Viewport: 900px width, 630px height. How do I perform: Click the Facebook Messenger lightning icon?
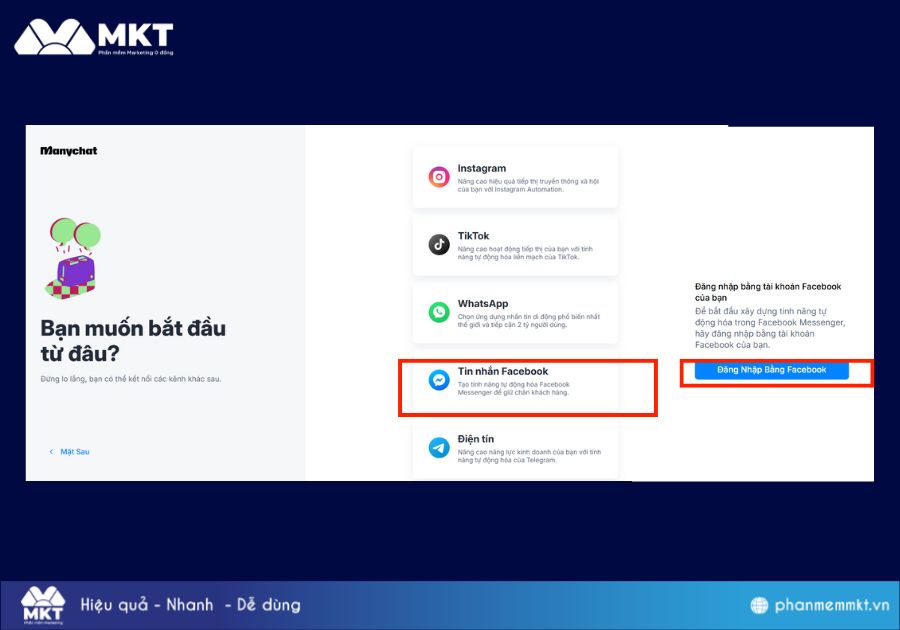click(439, 381)
